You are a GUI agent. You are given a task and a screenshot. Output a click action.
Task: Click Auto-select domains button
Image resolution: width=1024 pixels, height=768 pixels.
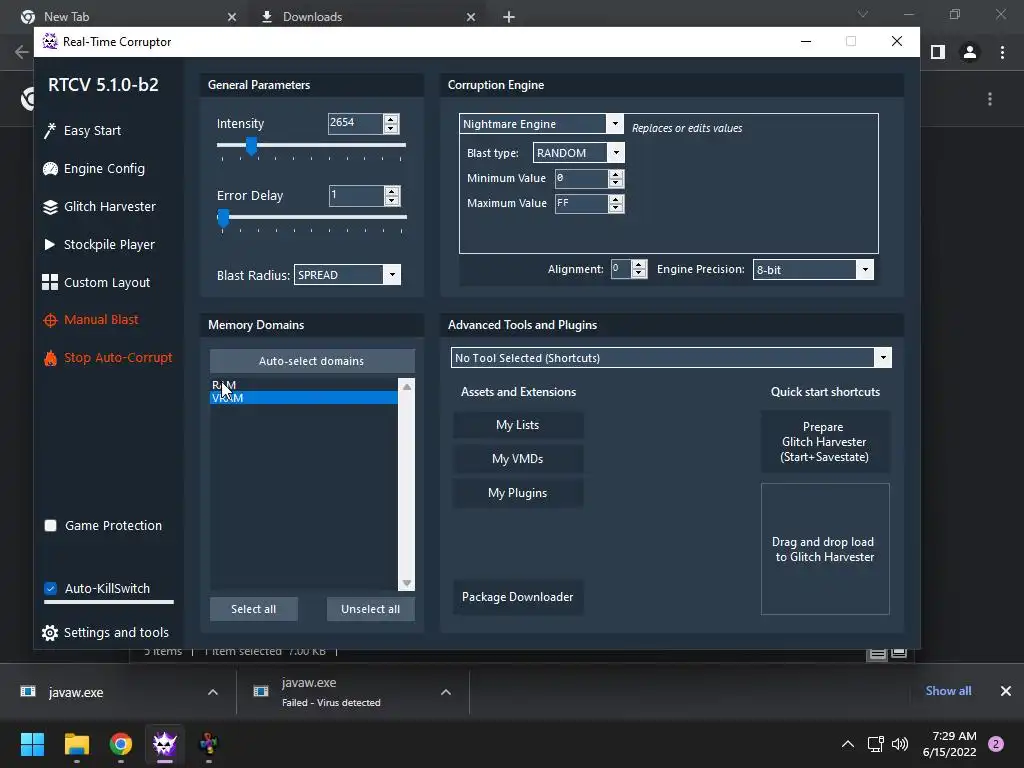point(312,361)
